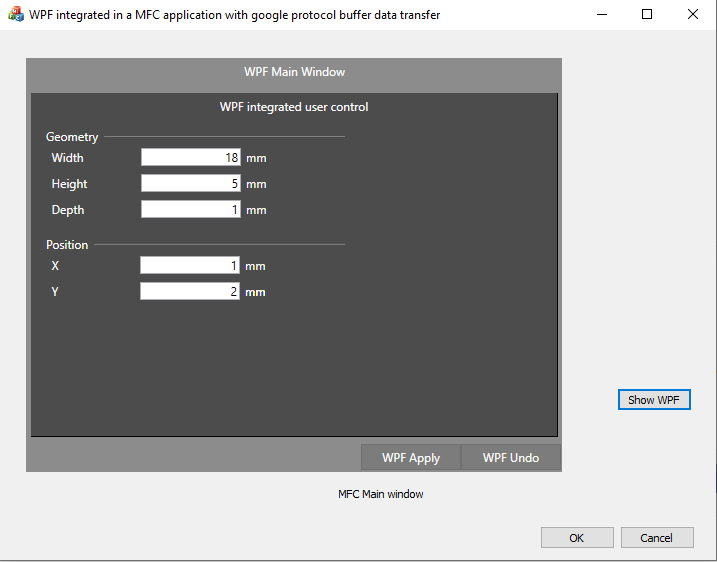The height and width of the screenshot is (562, 717).
Task: Dismiss the dialog with Cancel
Action: coord(657,538)
